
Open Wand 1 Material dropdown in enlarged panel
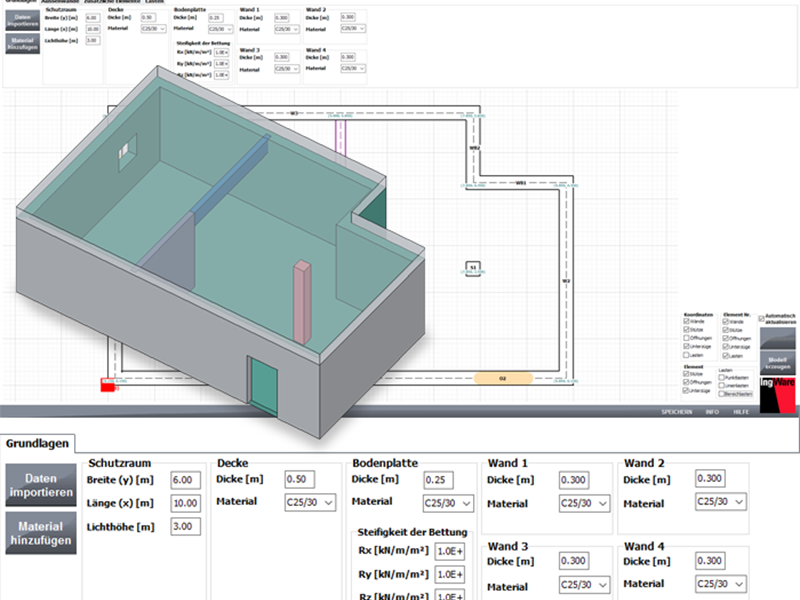click(583, 503)
